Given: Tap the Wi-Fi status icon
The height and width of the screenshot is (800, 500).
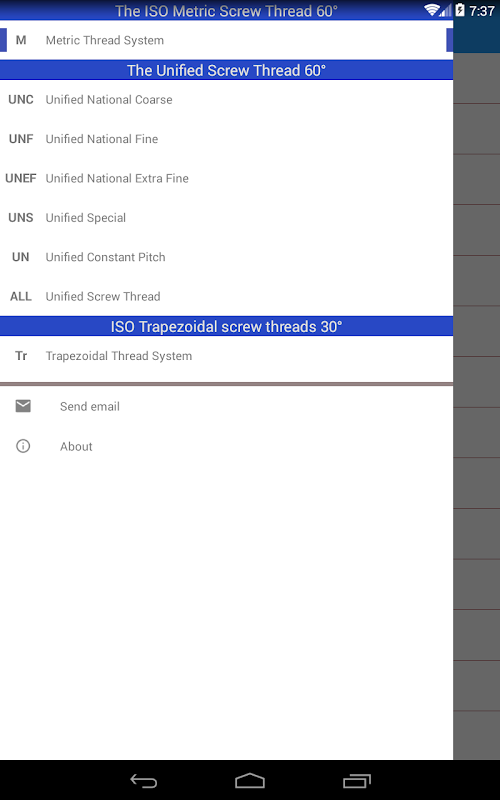Looking at the screenshot, I should click(x=433, y=10).
